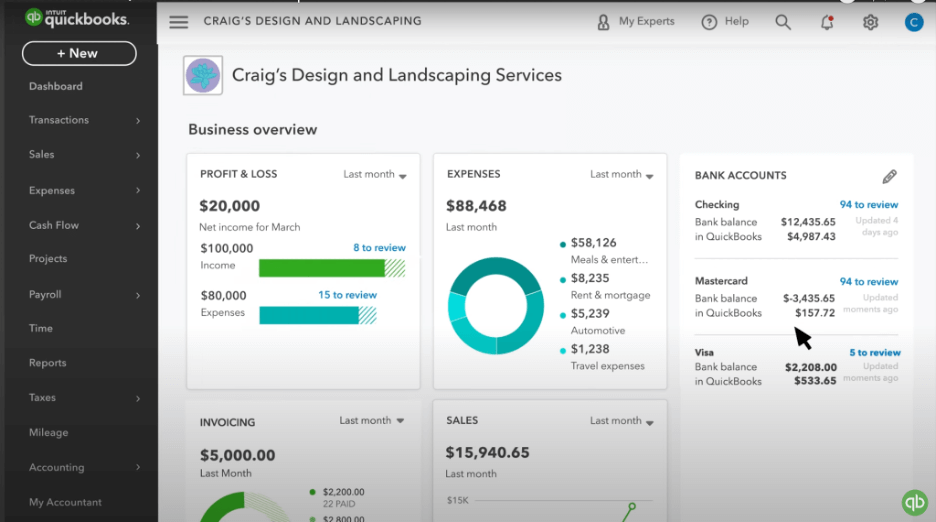Expand the Accounting submenu chevron

pyautogui.click(x=138, y=467)
